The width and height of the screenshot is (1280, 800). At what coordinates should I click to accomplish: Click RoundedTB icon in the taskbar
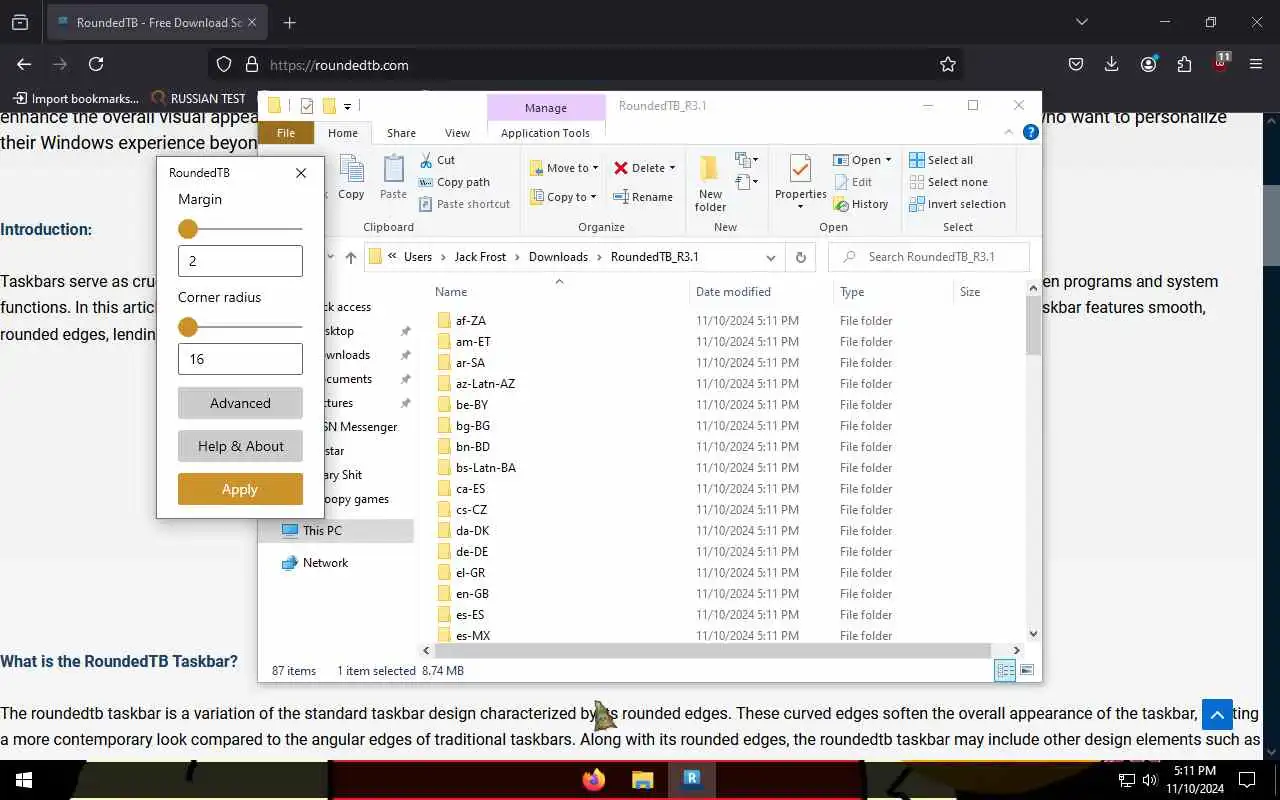point(691,780)
